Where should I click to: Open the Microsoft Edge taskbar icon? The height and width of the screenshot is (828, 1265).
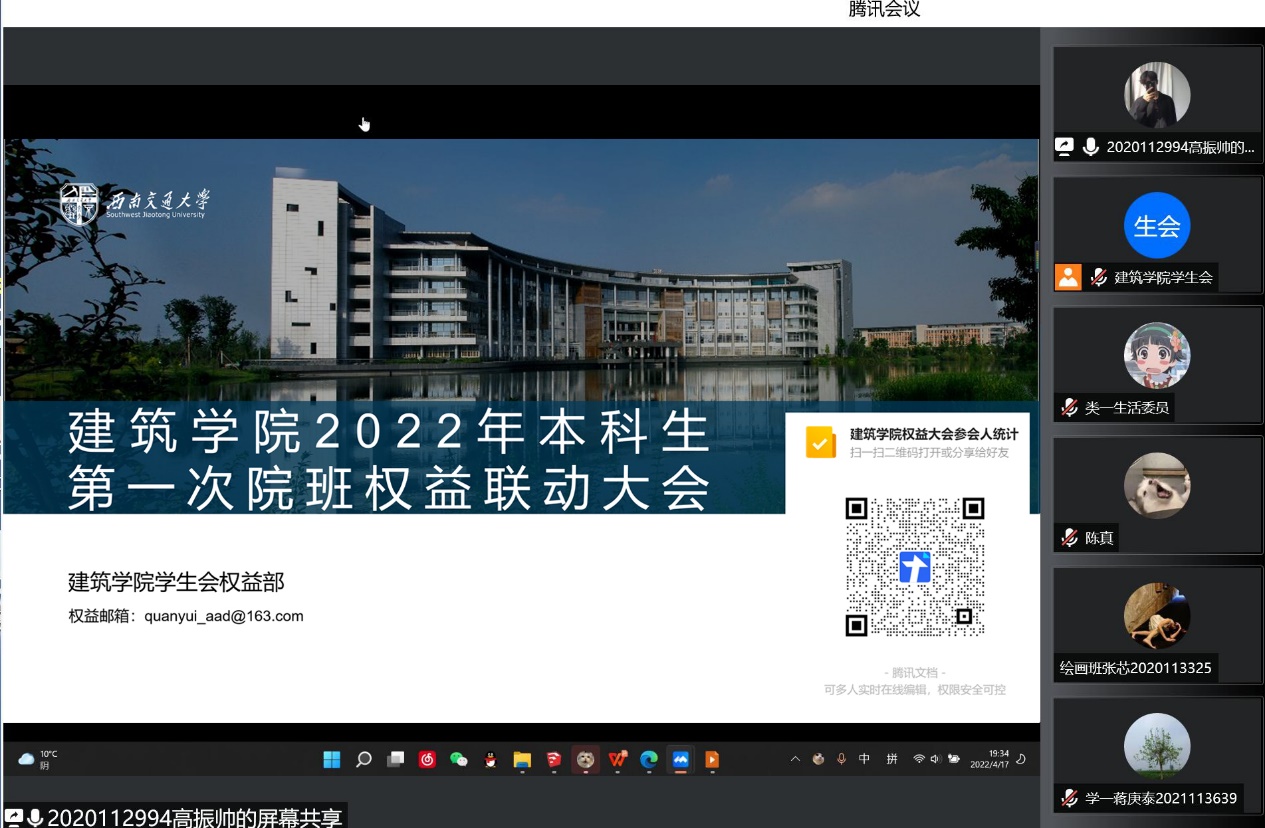point(648,760)
